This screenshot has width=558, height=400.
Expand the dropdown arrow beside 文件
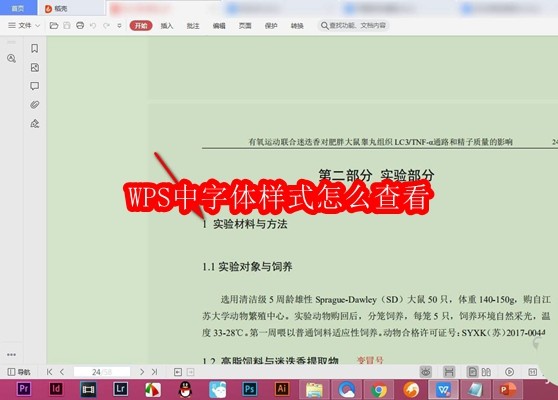38,26
